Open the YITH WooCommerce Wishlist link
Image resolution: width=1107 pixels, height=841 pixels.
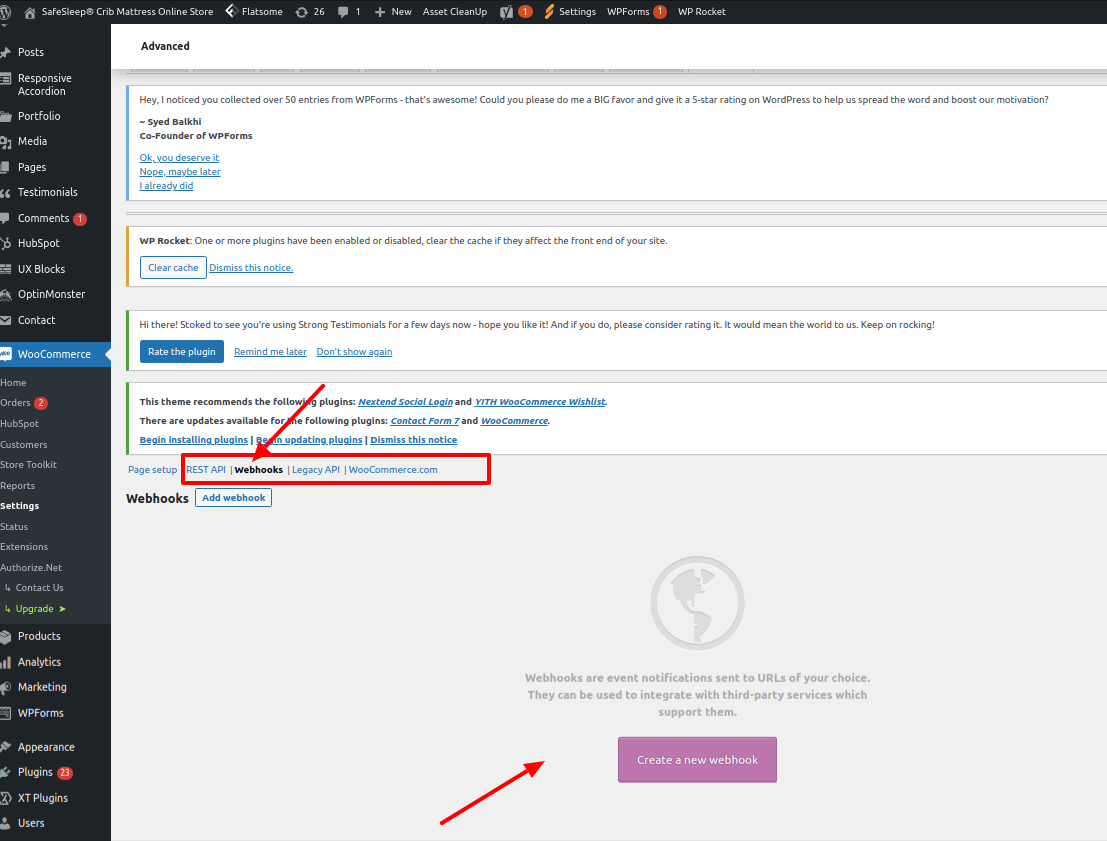tap(540, 402)
